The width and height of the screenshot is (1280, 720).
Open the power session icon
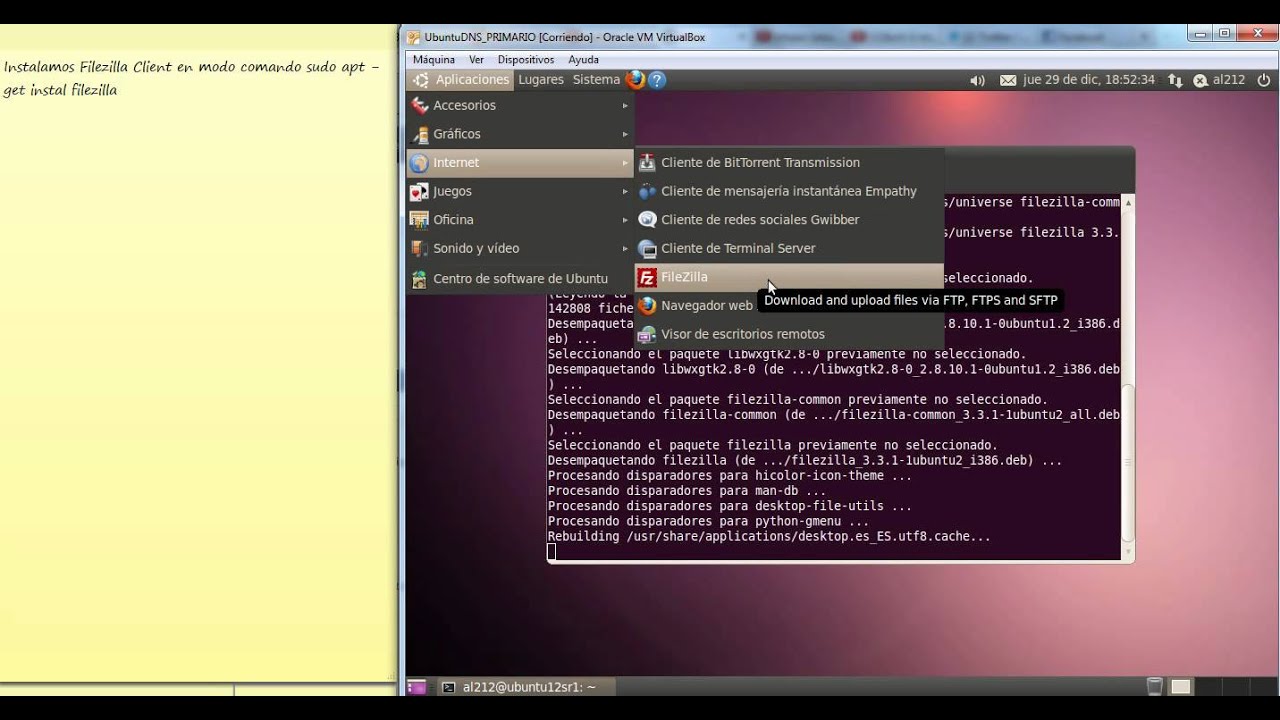click(1264, 80)
